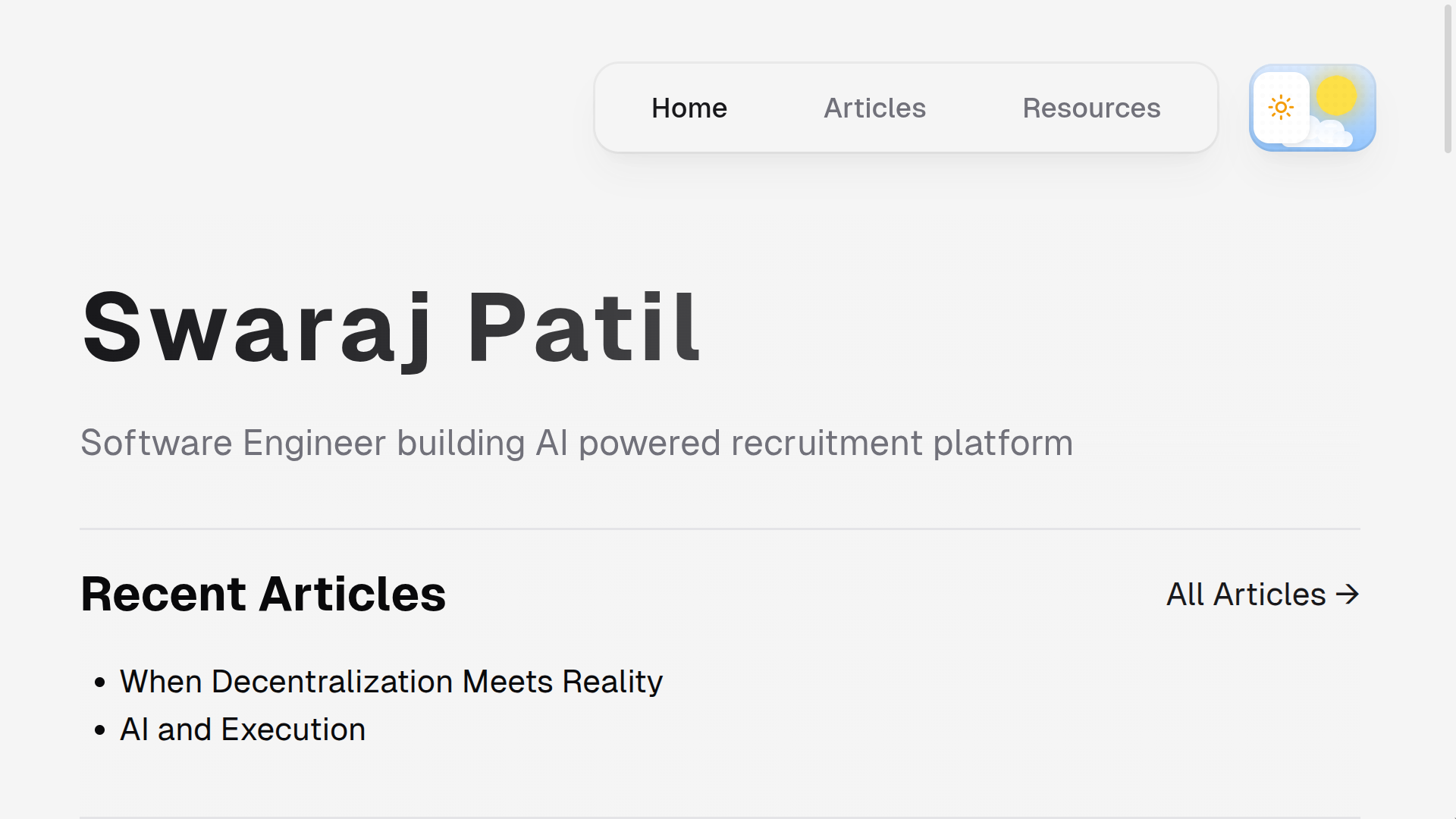
Task: Open the AI and Execution article
Action: click(x=243, y=729)
